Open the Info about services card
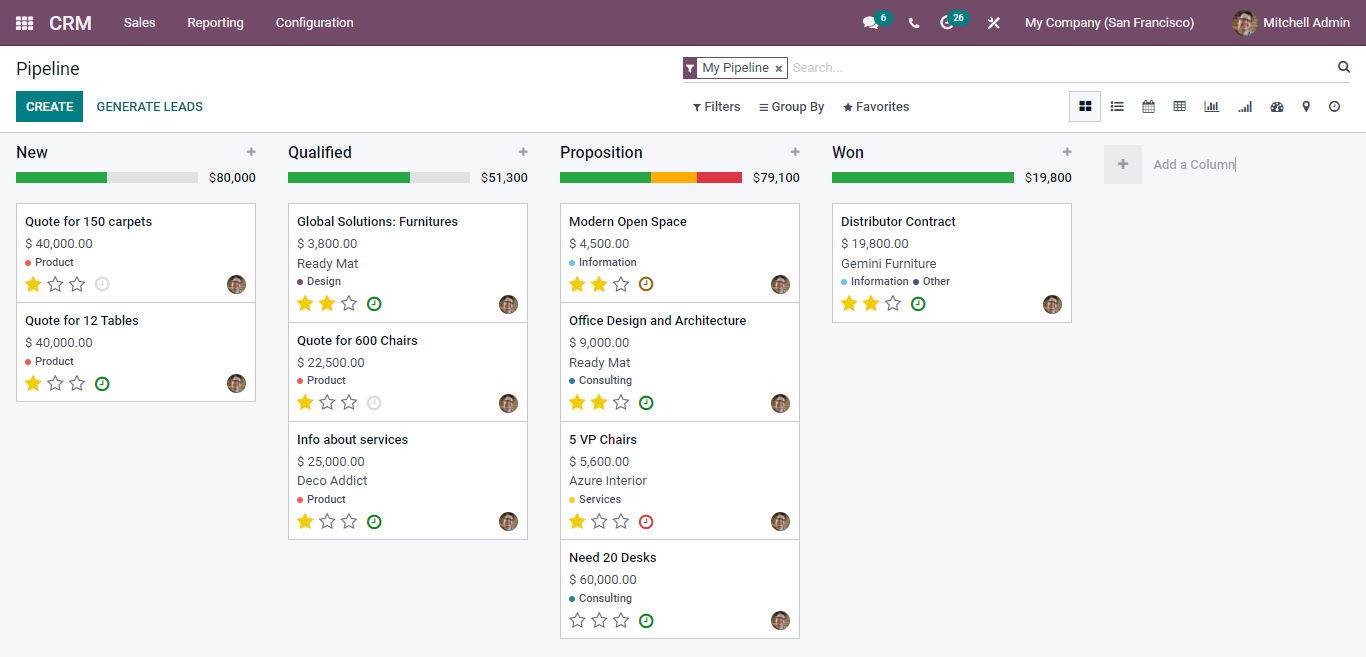1366x657 pixels. tap(408, 481)
